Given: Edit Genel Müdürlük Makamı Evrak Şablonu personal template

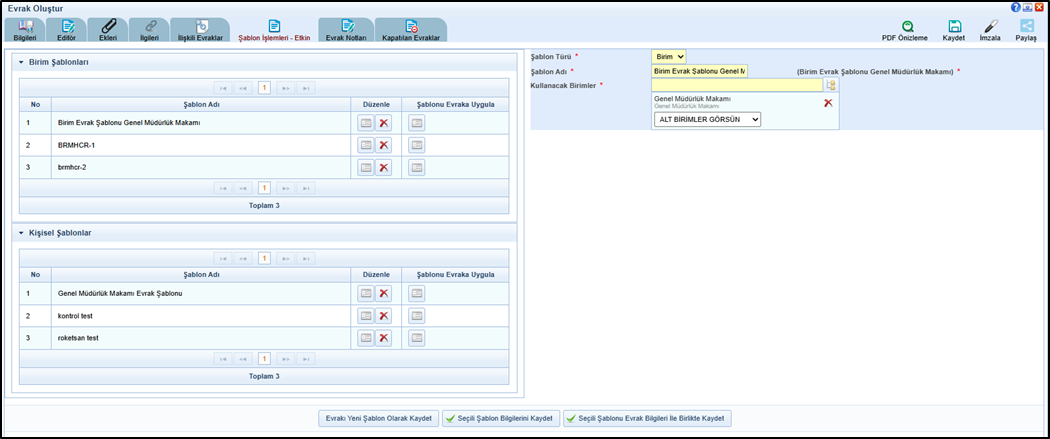Looking at the screenshot, I should coord(366,293).
